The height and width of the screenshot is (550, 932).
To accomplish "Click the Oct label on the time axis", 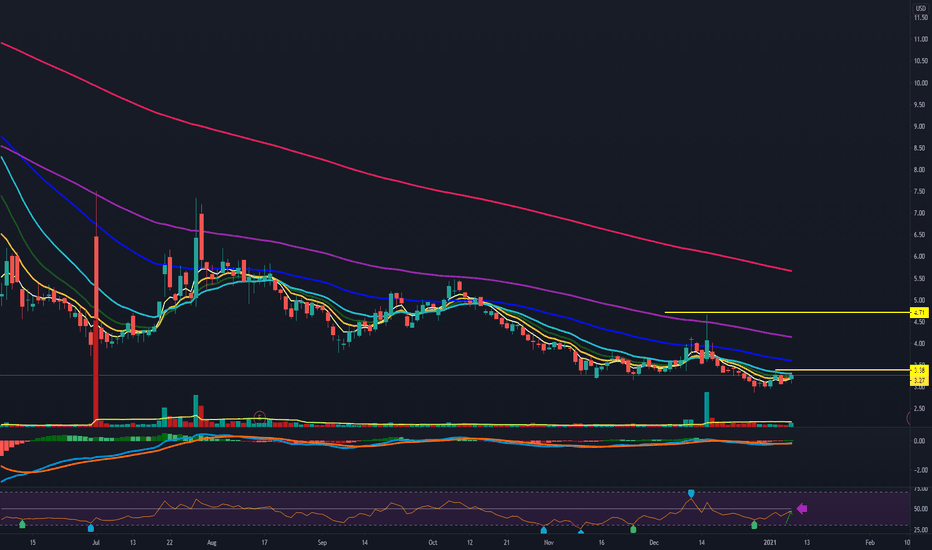I will click(433, 542).
